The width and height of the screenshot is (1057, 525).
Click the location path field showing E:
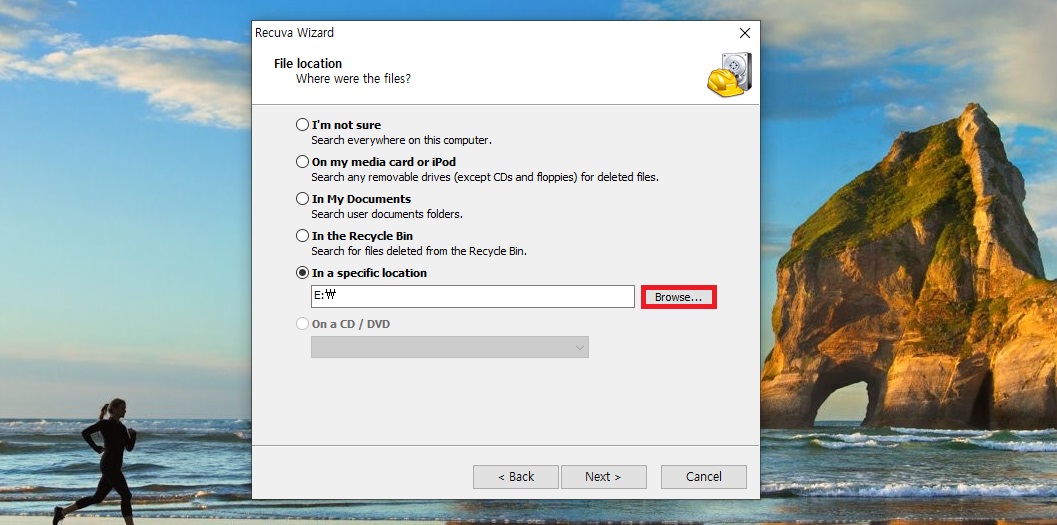click(473, 297)
